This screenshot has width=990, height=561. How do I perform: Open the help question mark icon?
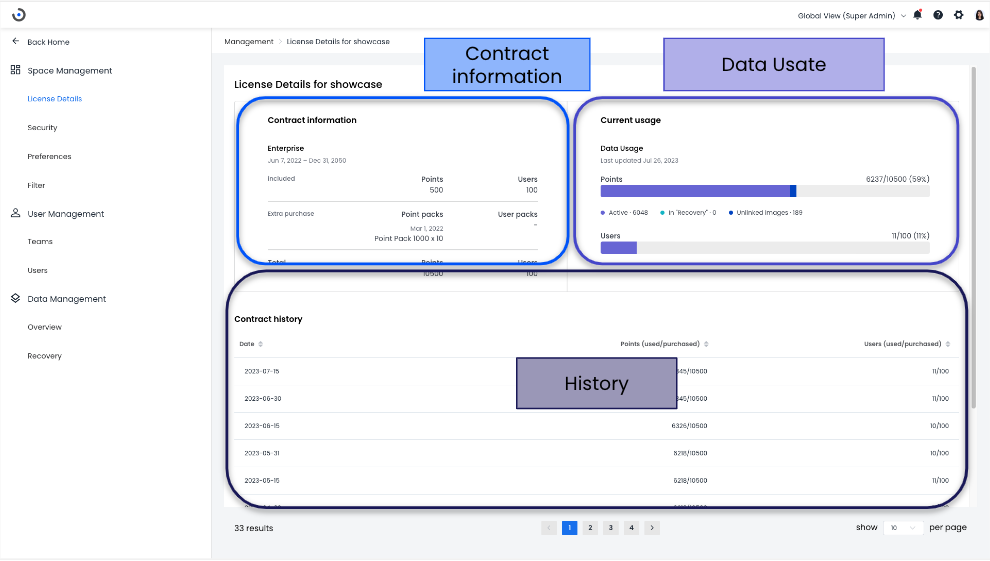[x=938, y=15]
